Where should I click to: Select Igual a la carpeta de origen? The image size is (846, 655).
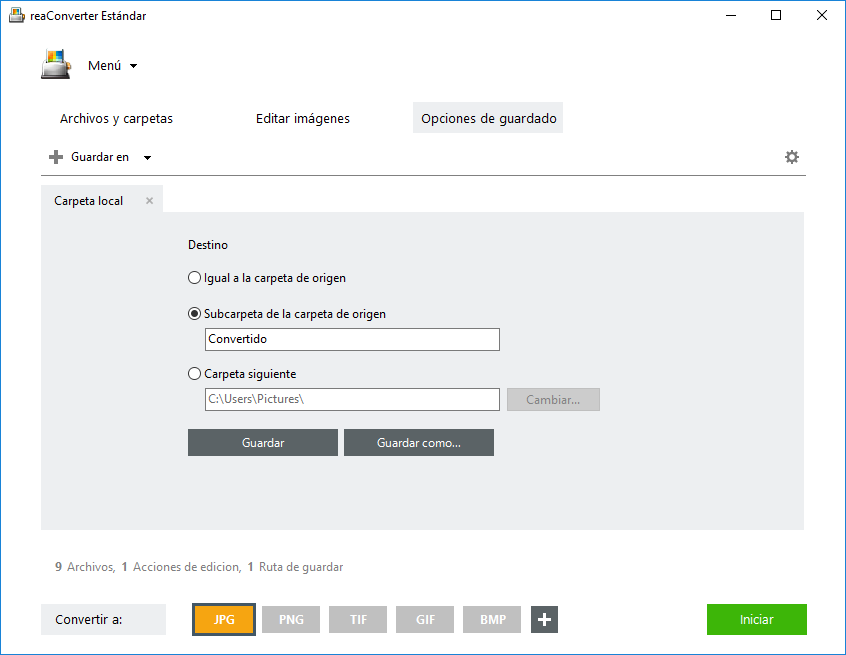coord(267,278)
